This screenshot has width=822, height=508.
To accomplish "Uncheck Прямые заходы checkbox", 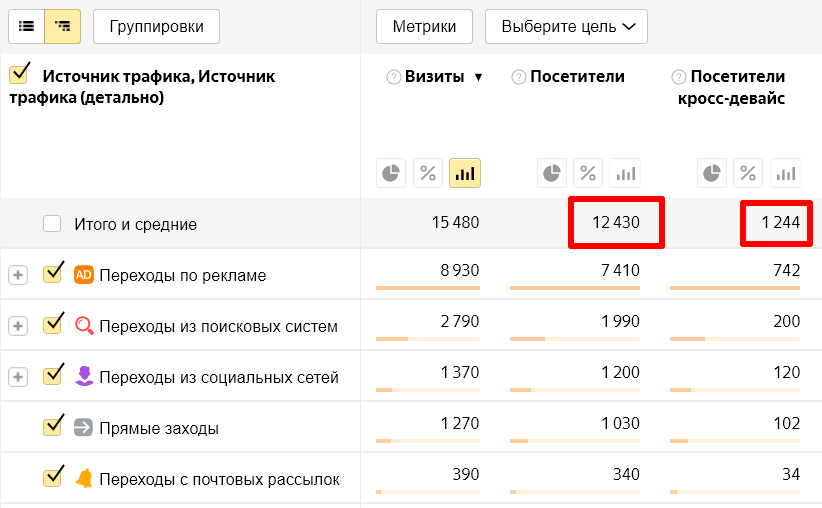I will [x=53, y=427].
